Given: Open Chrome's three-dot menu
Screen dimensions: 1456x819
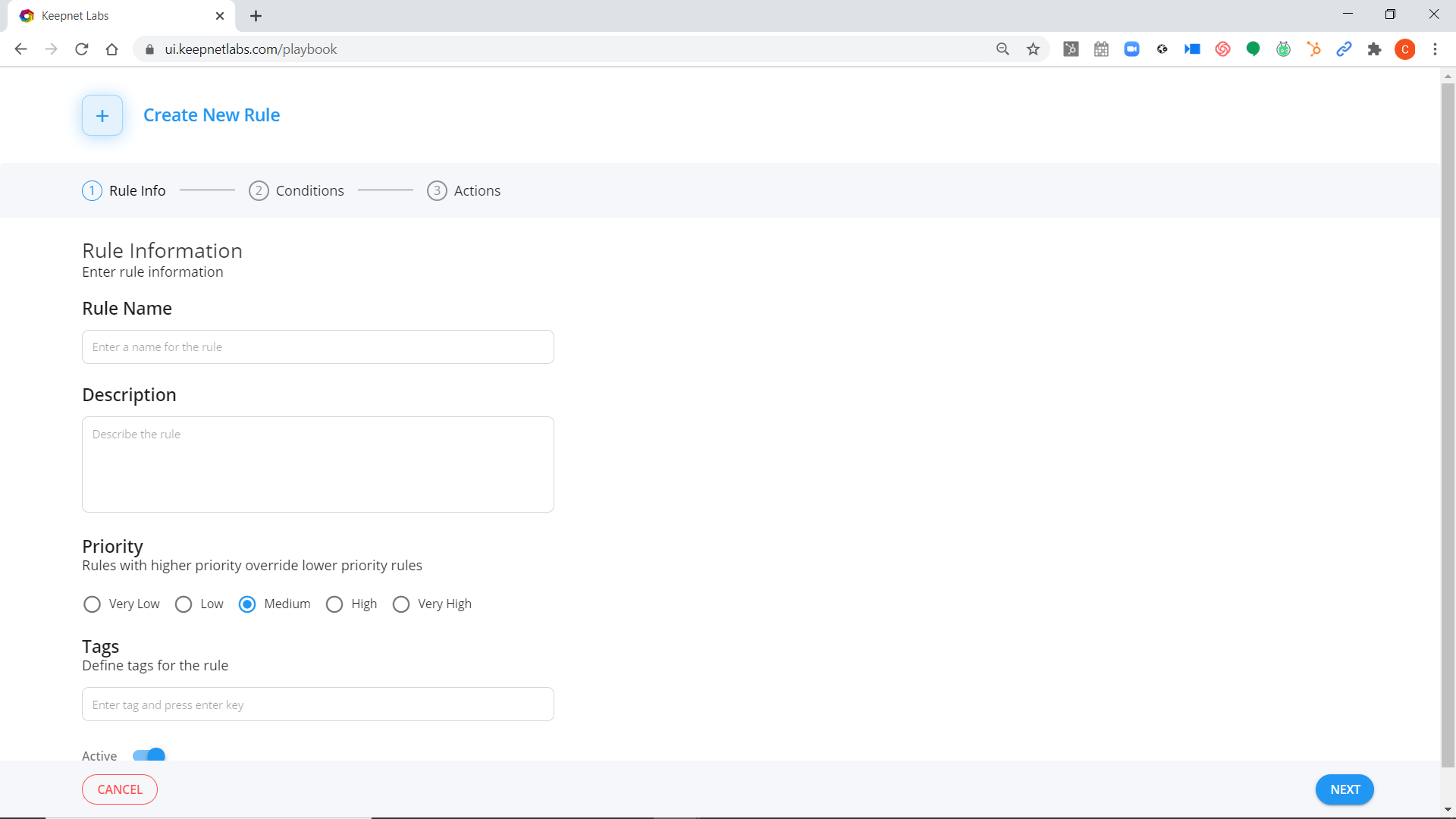Looking at the screenshot, I should 1436,49.
